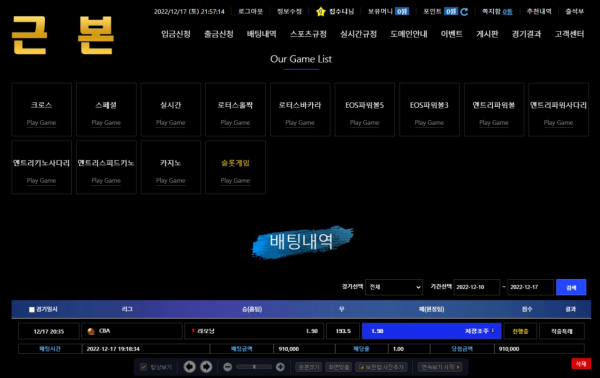Open 게시판 board menu

coord(487,34)
